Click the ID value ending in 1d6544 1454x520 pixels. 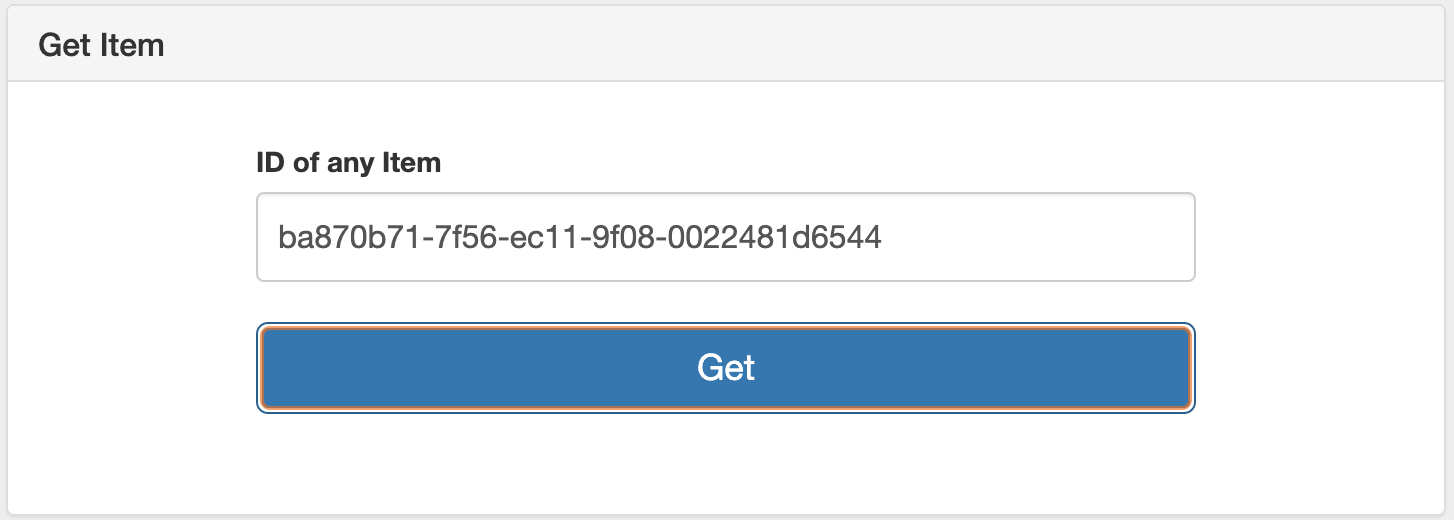[580, 237]
